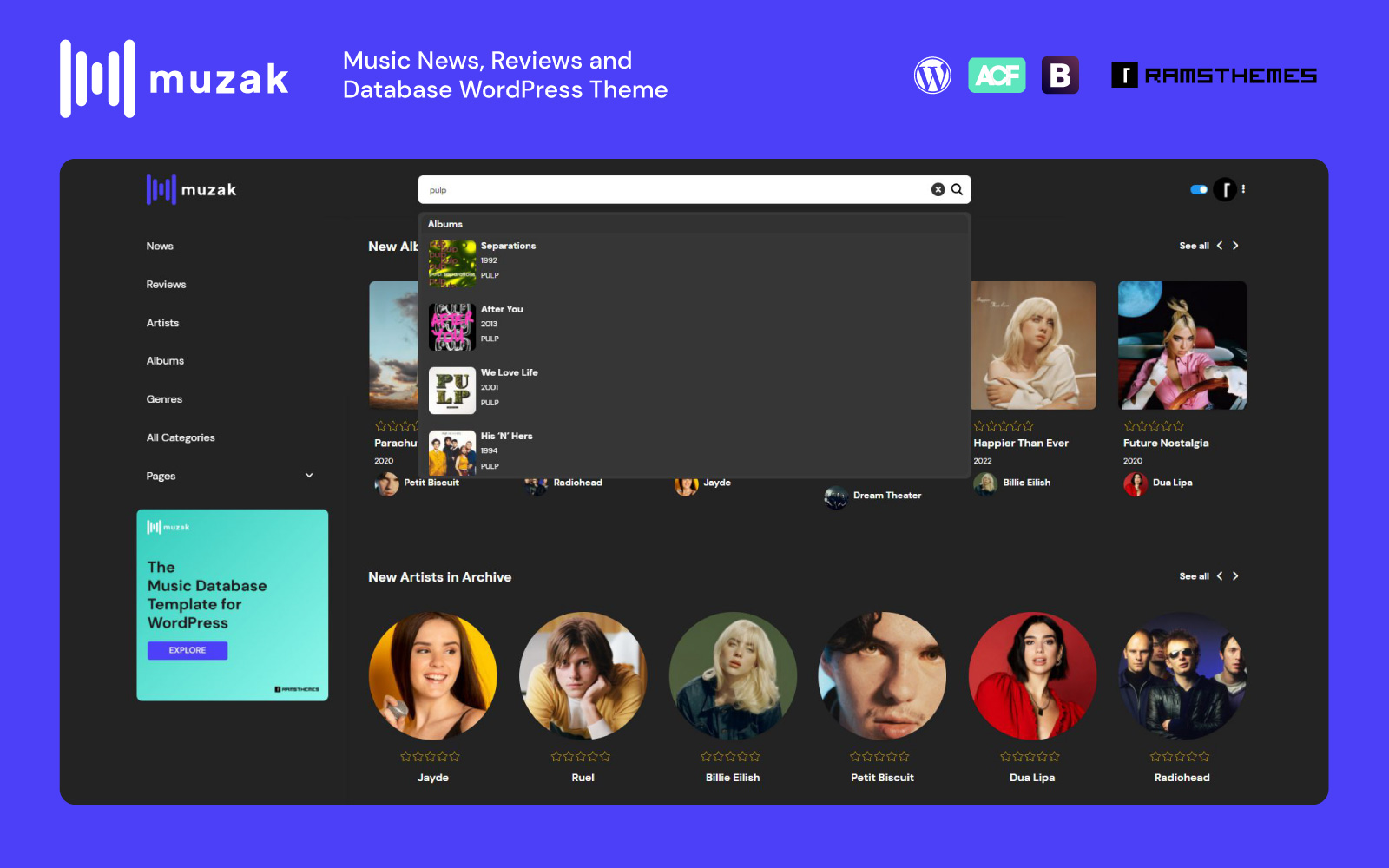Select the His 'N' Hers search result
This screenshot has height=868, width=1389.
694,452
